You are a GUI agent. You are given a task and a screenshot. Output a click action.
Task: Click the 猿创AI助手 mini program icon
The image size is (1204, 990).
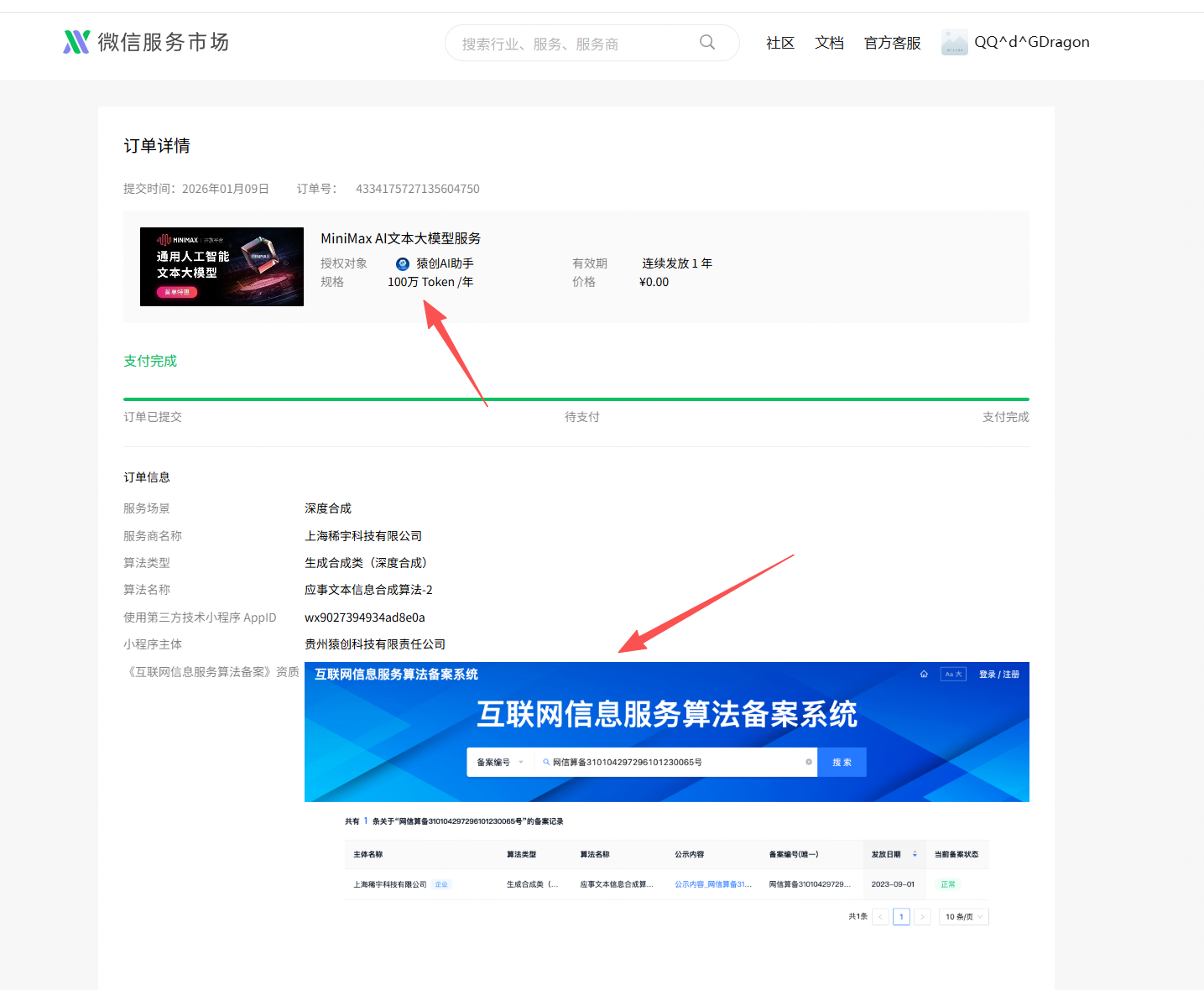click(403, 263)
